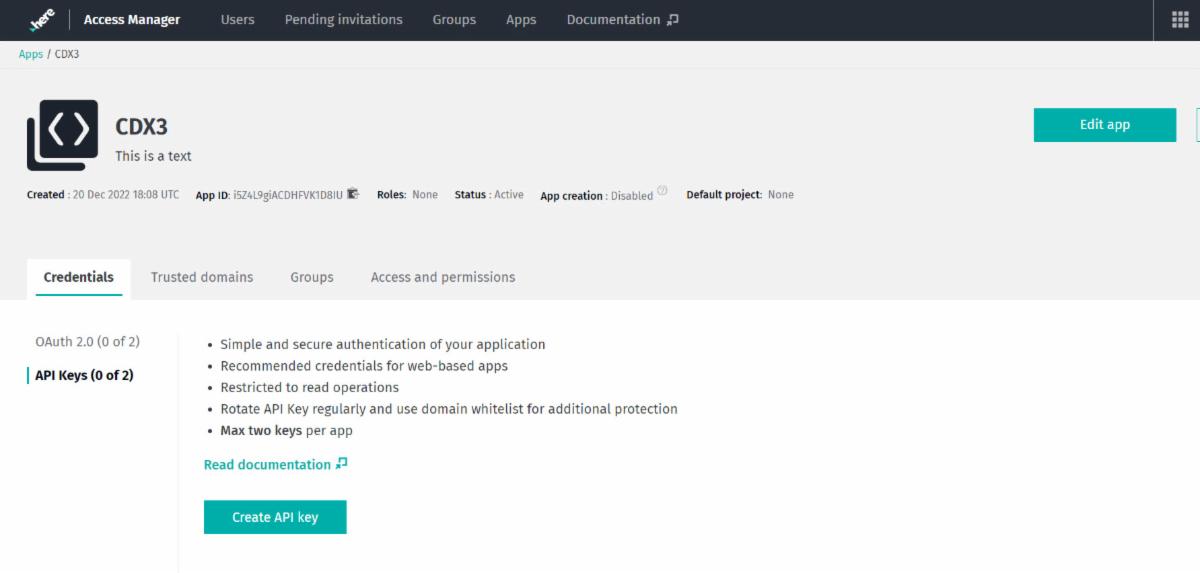Image resolution: width=1200 pixels, height=573 pixels.
Task: Open Apps in the top navigation
Action: click(x=521, y=20)
